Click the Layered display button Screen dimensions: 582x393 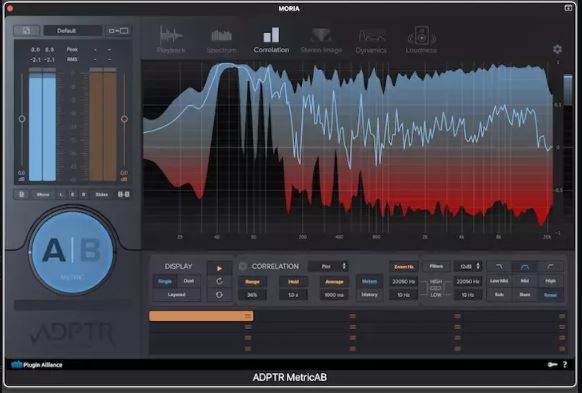click(x=176, y=295)
